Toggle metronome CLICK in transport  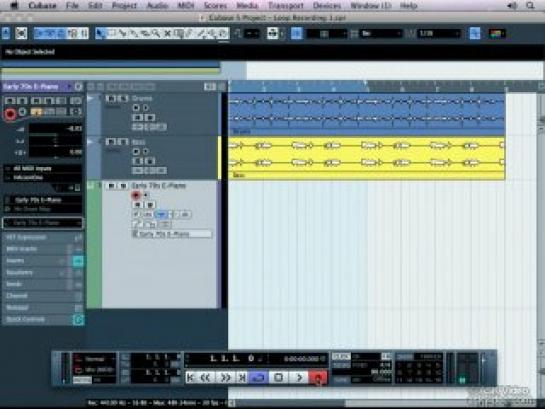click(341, 357)
